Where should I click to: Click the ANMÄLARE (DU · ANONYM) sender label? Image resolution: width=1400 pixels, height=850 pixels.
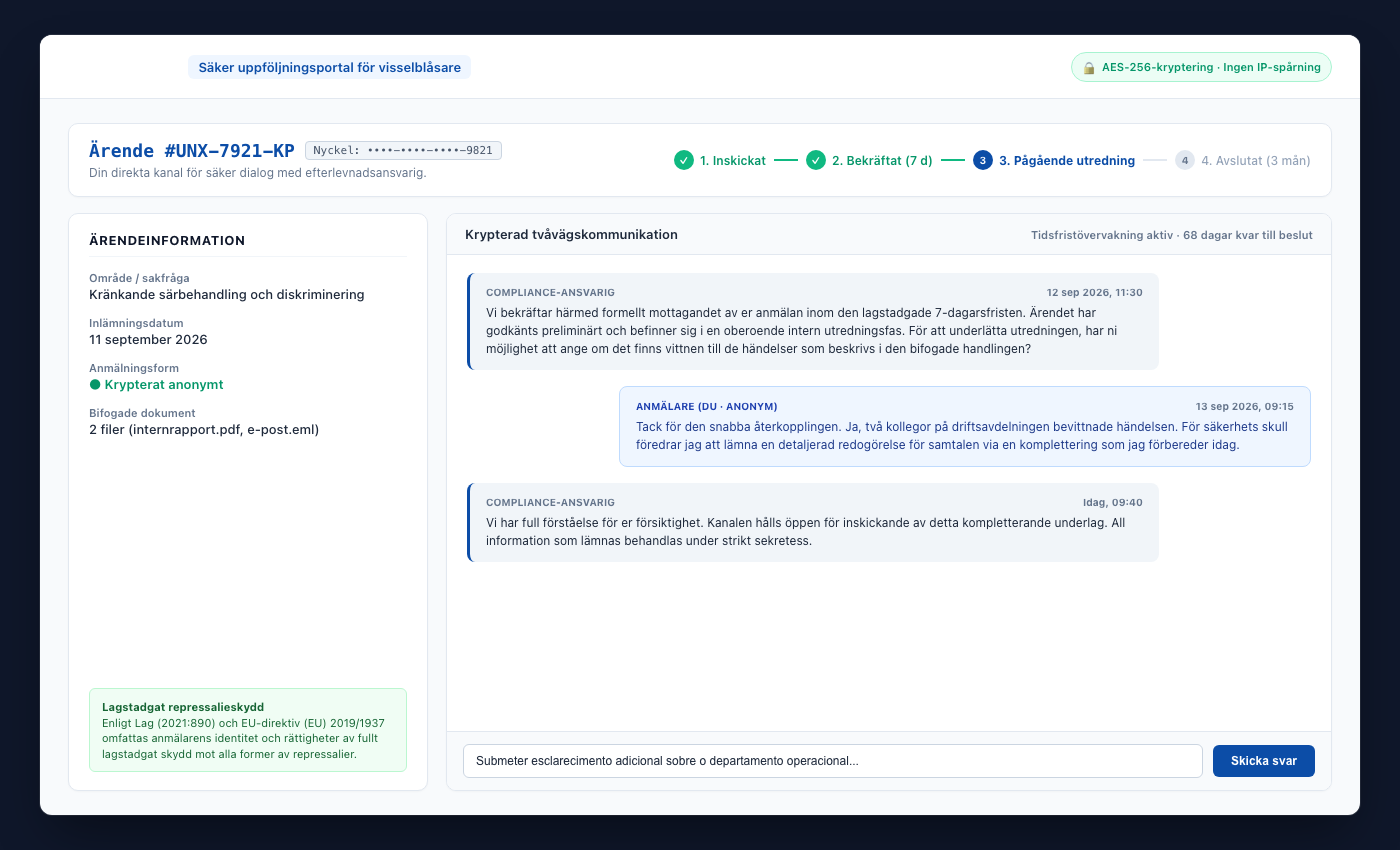[x=707, y=407]
